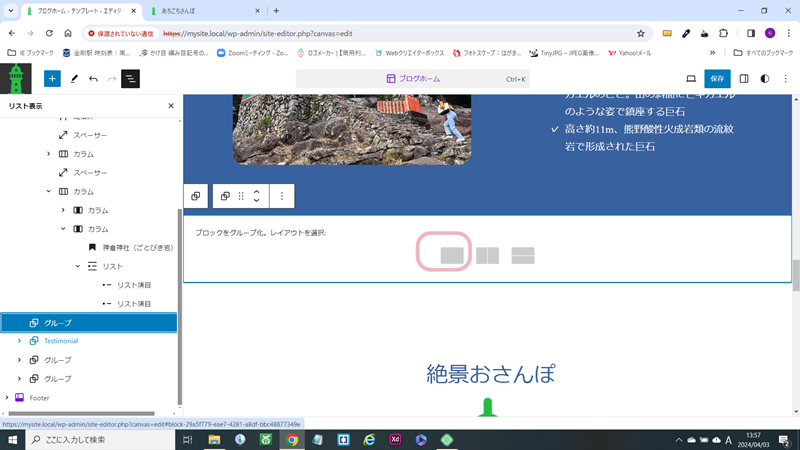Open block options three-dot menu
The height and width of the screenshot is (450, 800).
click(282, 196)
